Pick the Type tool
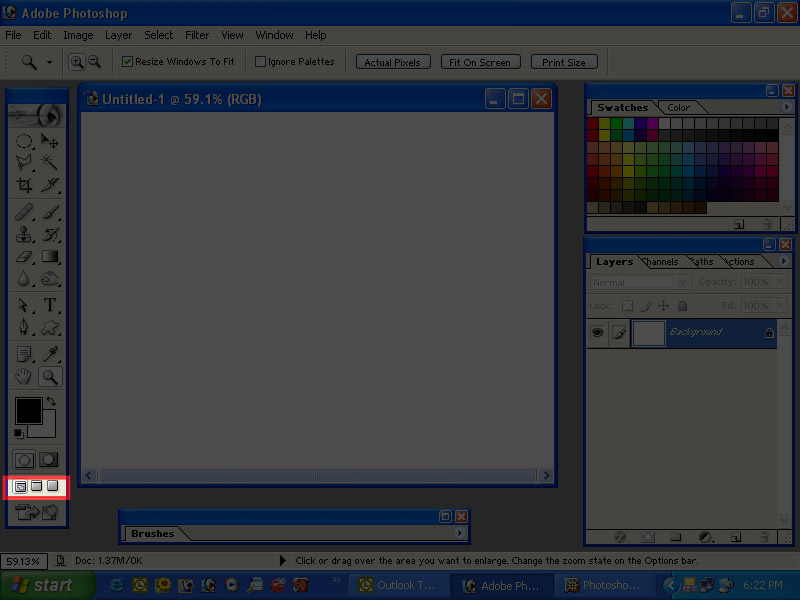800x600 pixels. (50, 305)
